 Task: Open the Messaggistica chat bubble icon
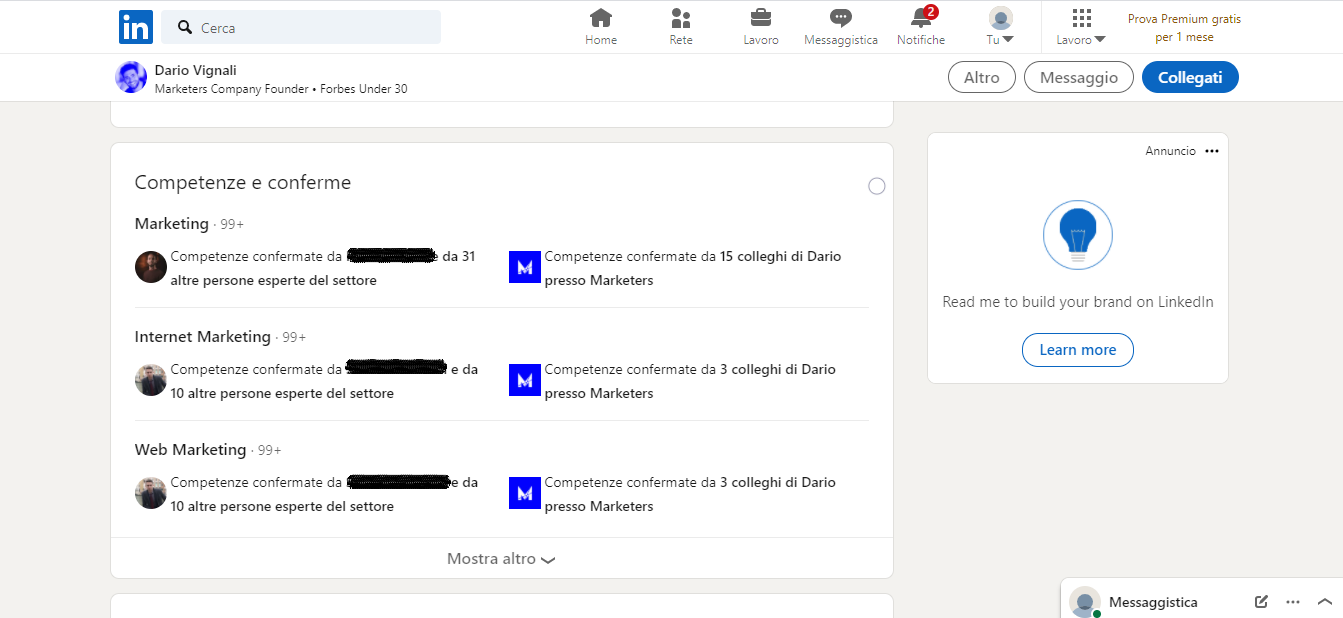[841, 18]
